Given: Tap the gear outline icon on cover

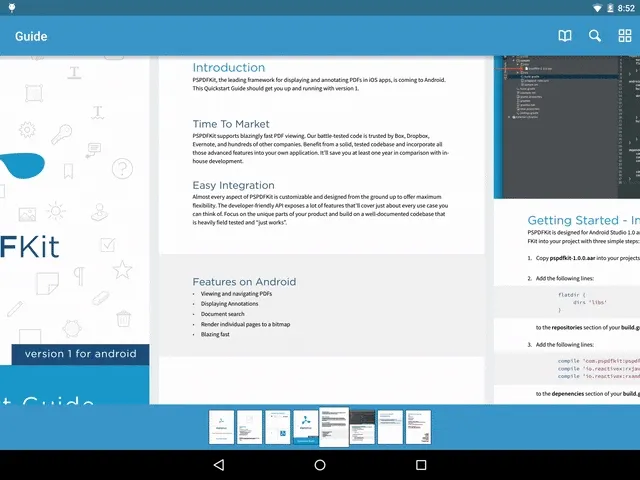Looking at the screenshot, I should pyautogui.click(x=27, y=130).
